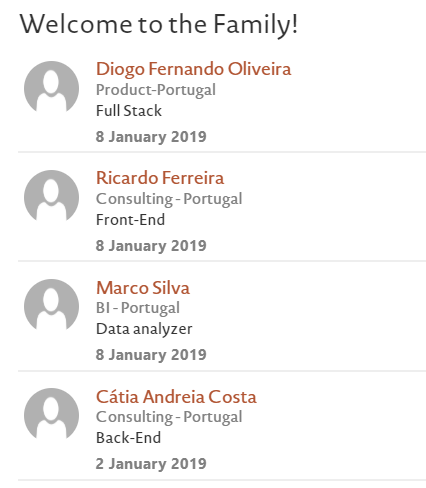Click the Back-End role label
This screenshot has height=488, width=426.
click(128, 438)
